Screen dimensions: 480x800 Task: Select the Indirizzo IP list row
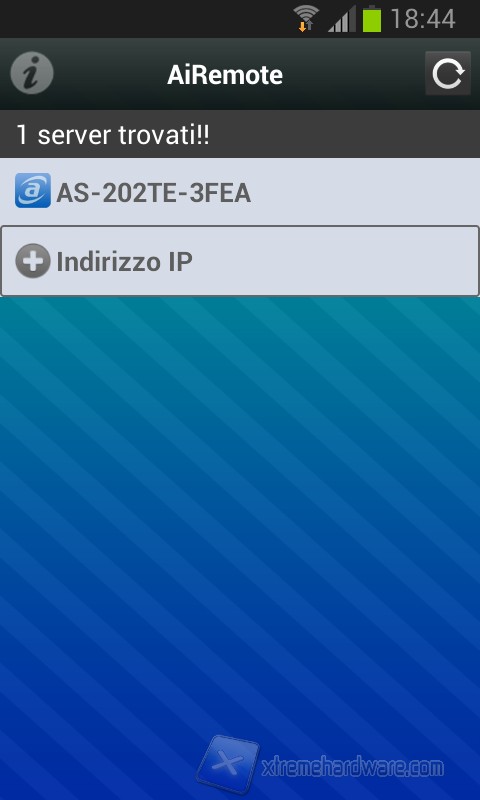(x=240, y=261)
